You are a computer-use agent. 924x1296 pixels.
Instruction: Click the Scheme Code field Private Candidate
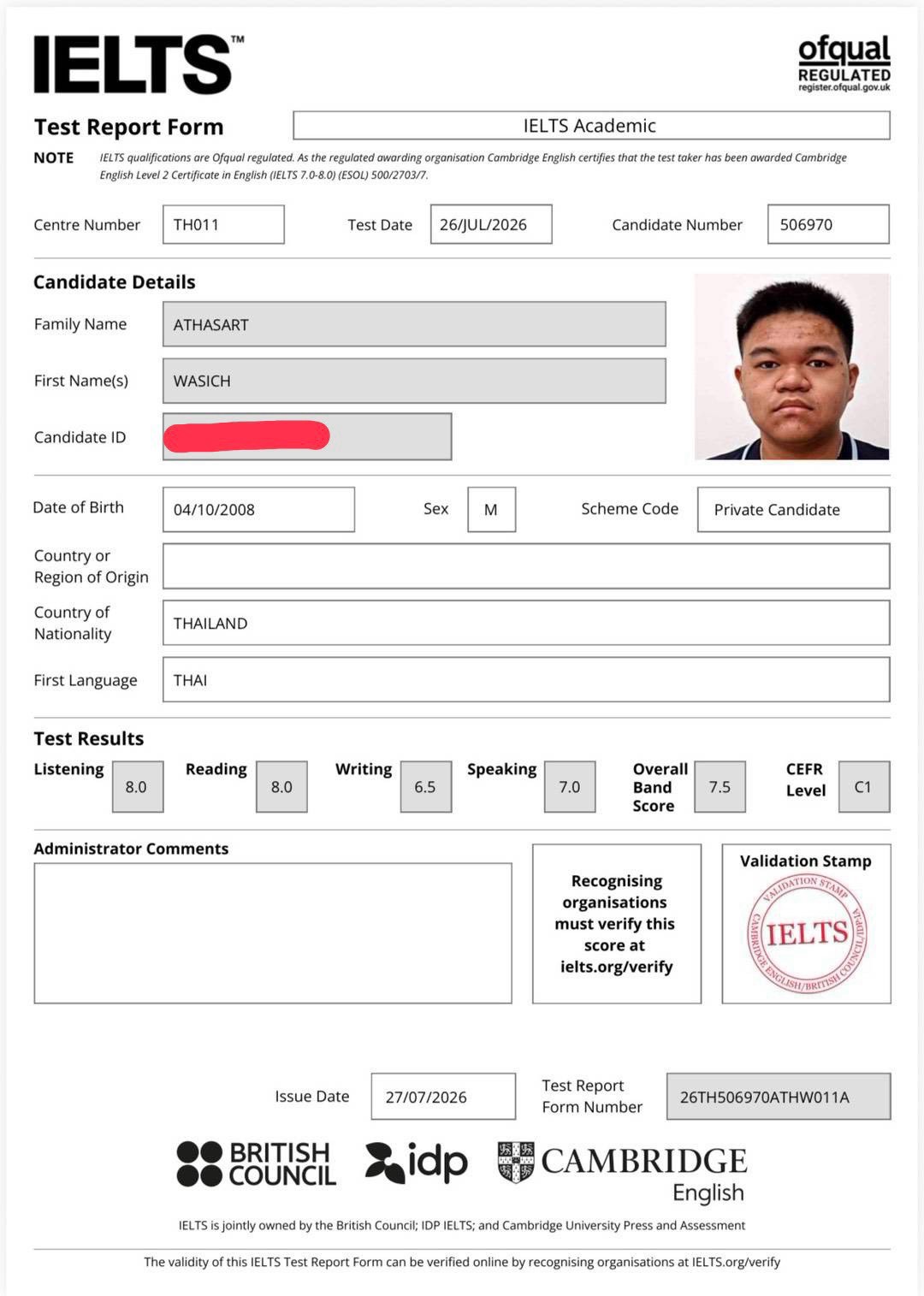click(x=793, y=510)
